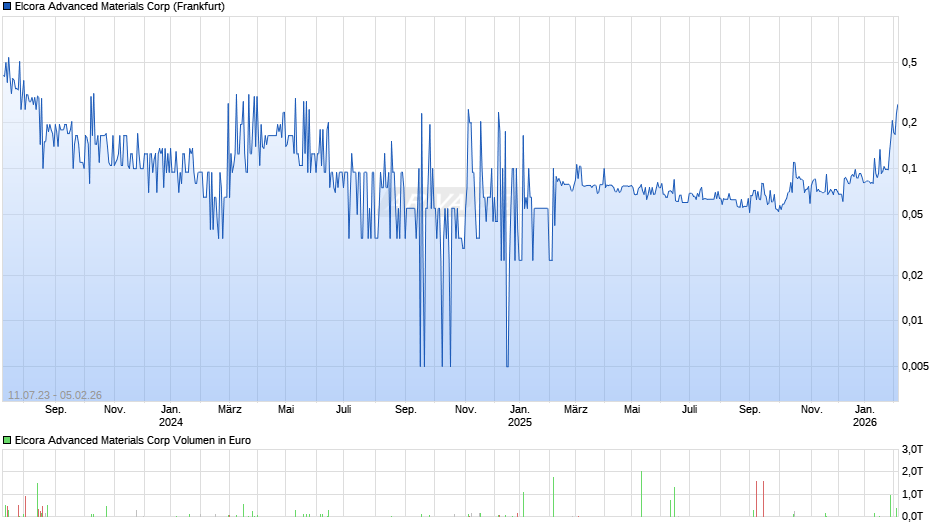Click the first Sep. axis label
Image resolution: width=940 pixels, height=526 pixels.
[x=56, y=410]
